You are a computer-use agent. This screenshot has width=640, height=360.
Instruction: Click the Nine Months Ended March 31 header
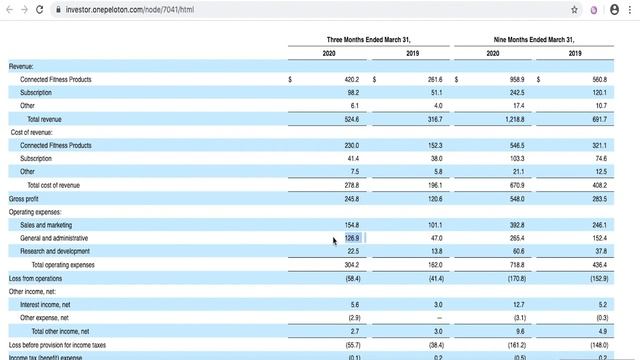534,40
